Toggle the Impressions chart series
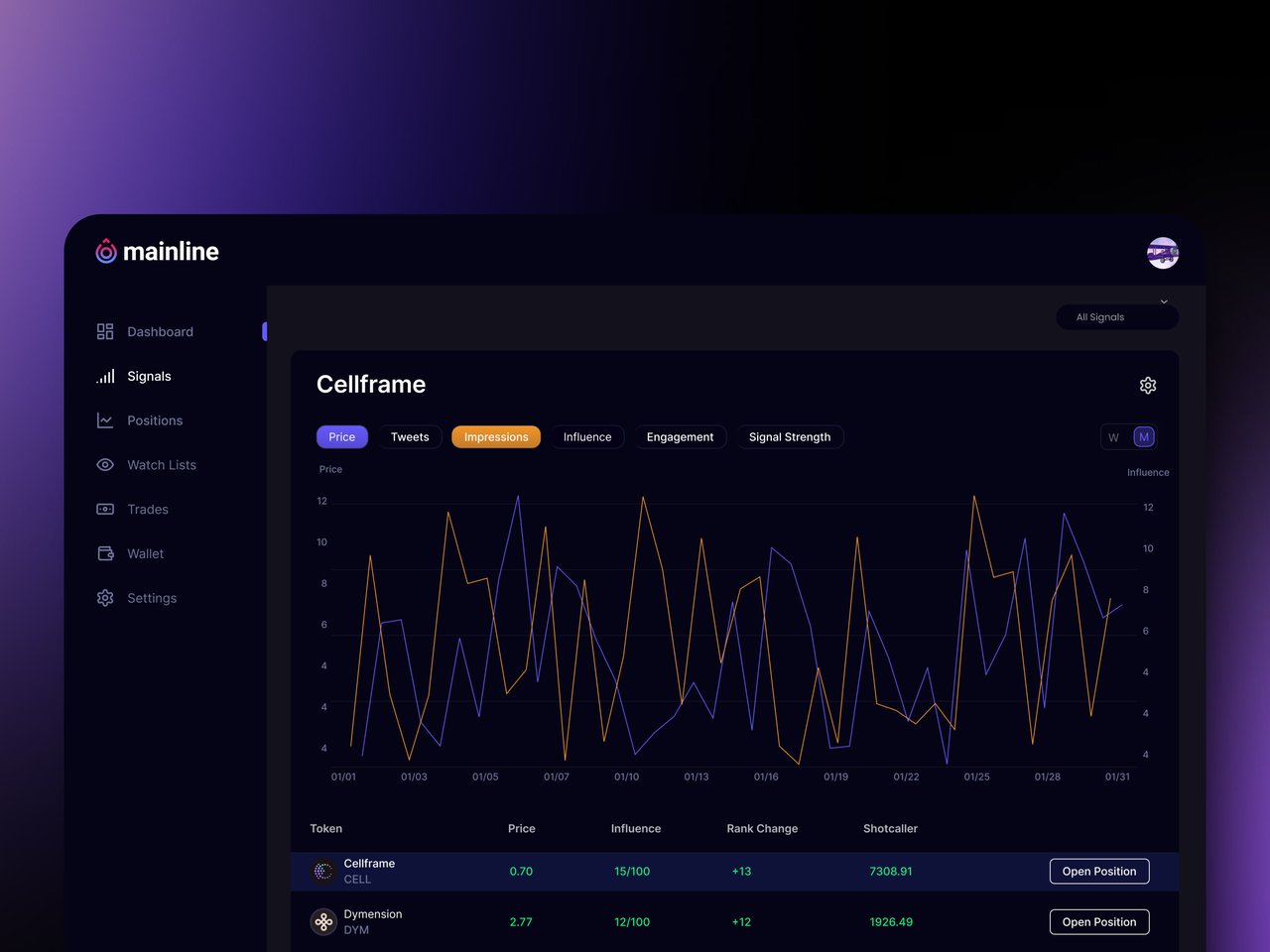Image resolution: width=1270 pixels, height=952 pixels. (496, 437)
